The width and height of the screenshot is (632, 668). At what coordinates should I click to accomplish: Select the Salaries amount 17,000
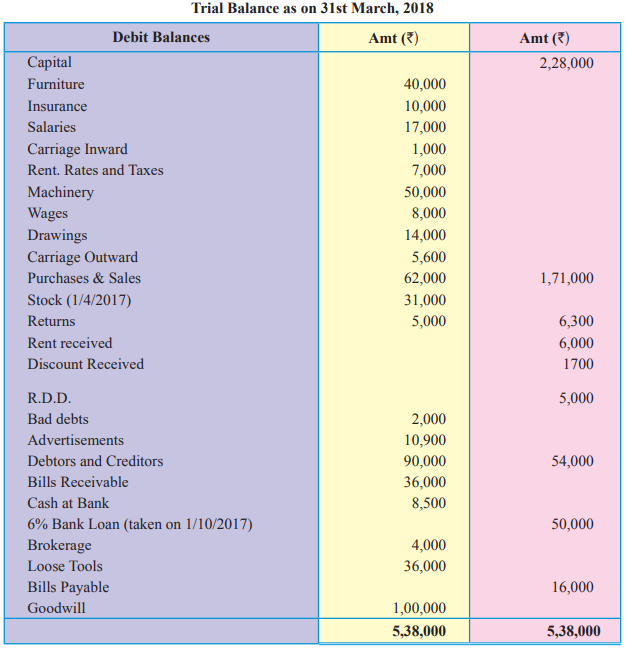pos(425,127)
